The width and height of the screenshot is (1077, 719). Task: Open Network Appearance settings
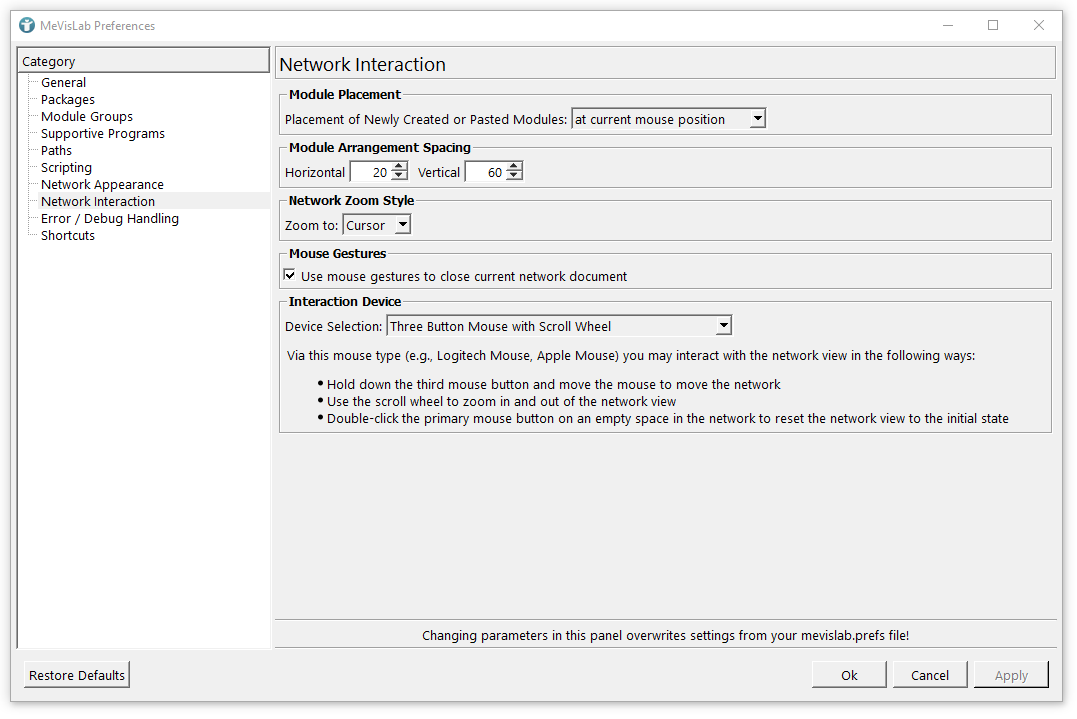click(x=102, y=185)
